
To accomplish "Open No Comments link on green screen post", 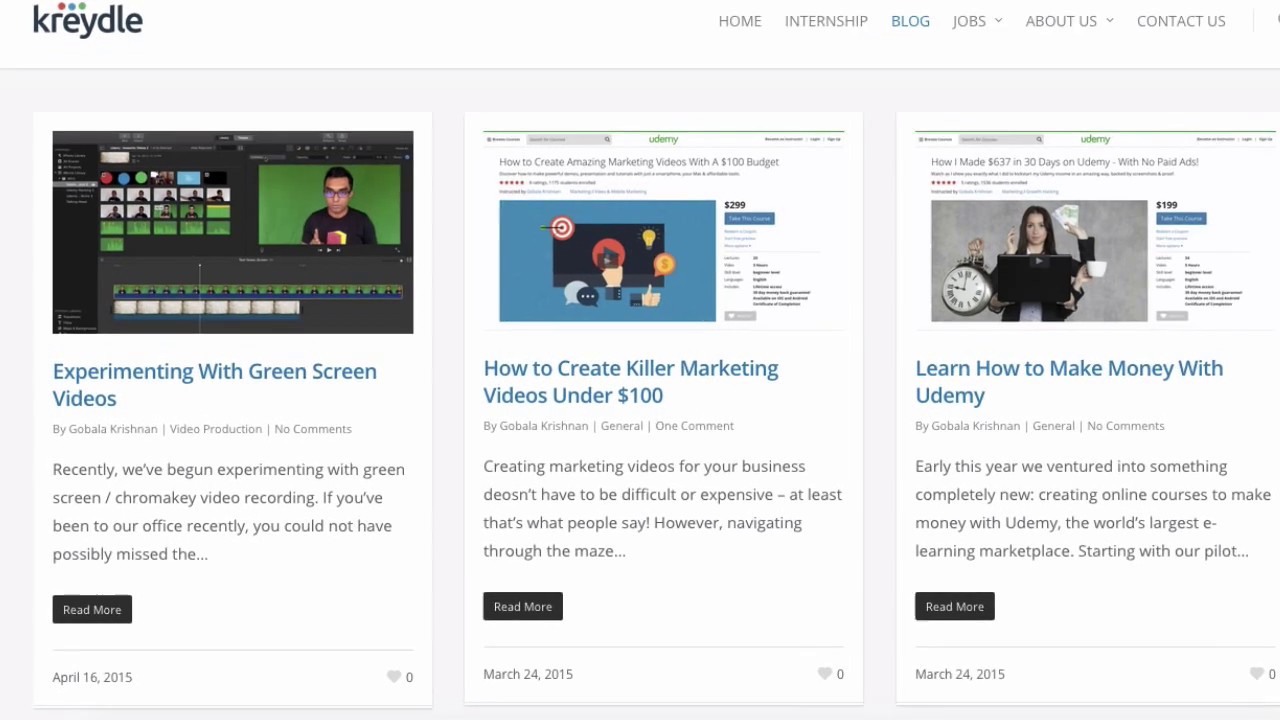I will click(x=313, y=429).
